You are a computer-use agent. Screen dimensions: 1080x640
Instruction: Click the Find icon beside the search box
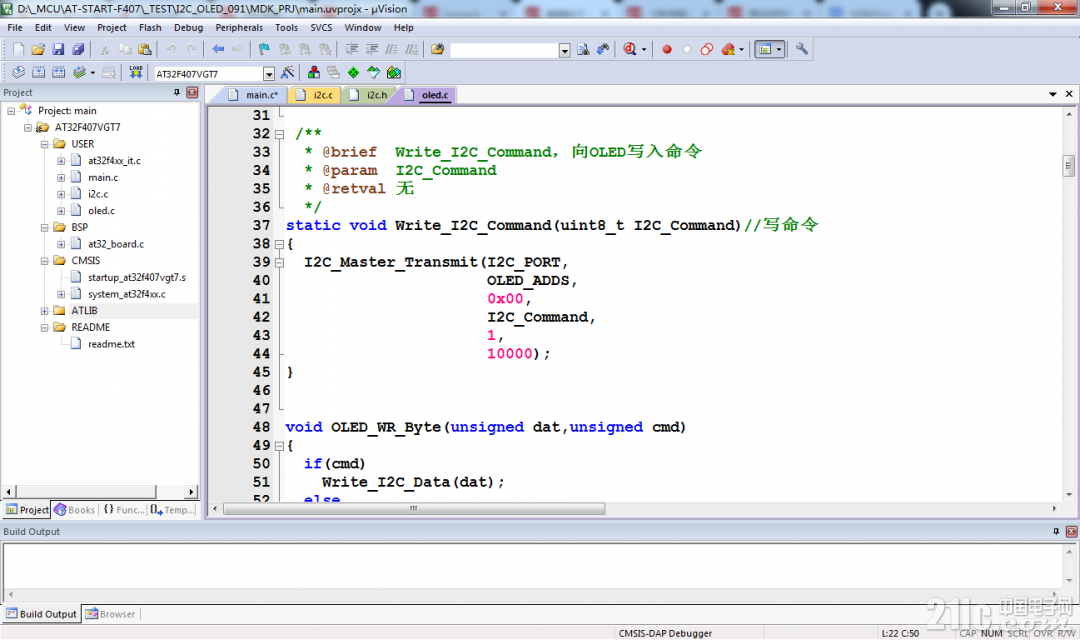(583, 49)
